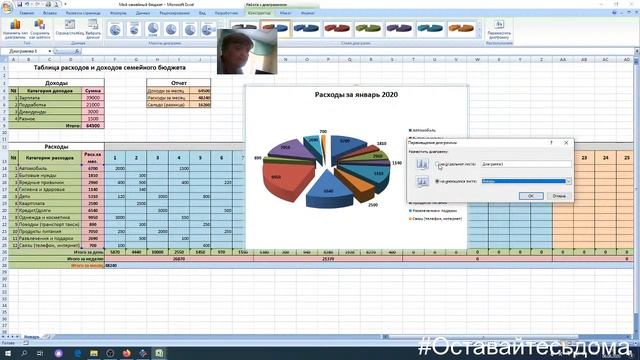
Task: Open the Office button menu
Action: click(x=6, y=7)
